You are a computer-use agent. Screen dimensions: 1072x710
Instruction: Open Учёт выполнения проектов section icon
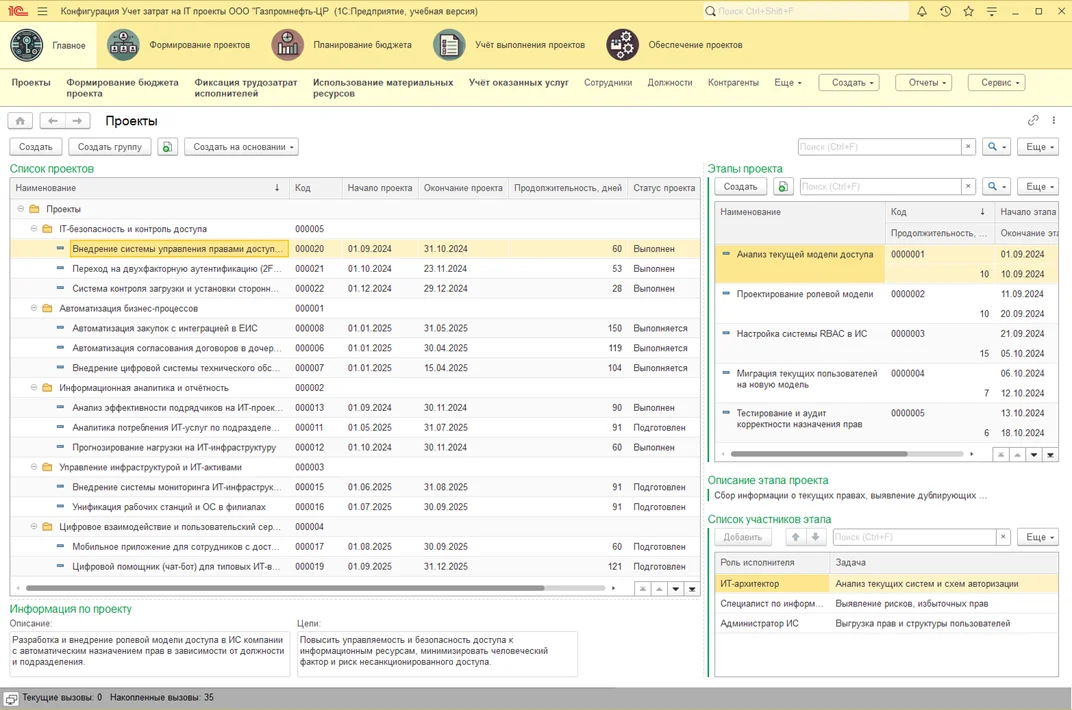tap(449, 45)
